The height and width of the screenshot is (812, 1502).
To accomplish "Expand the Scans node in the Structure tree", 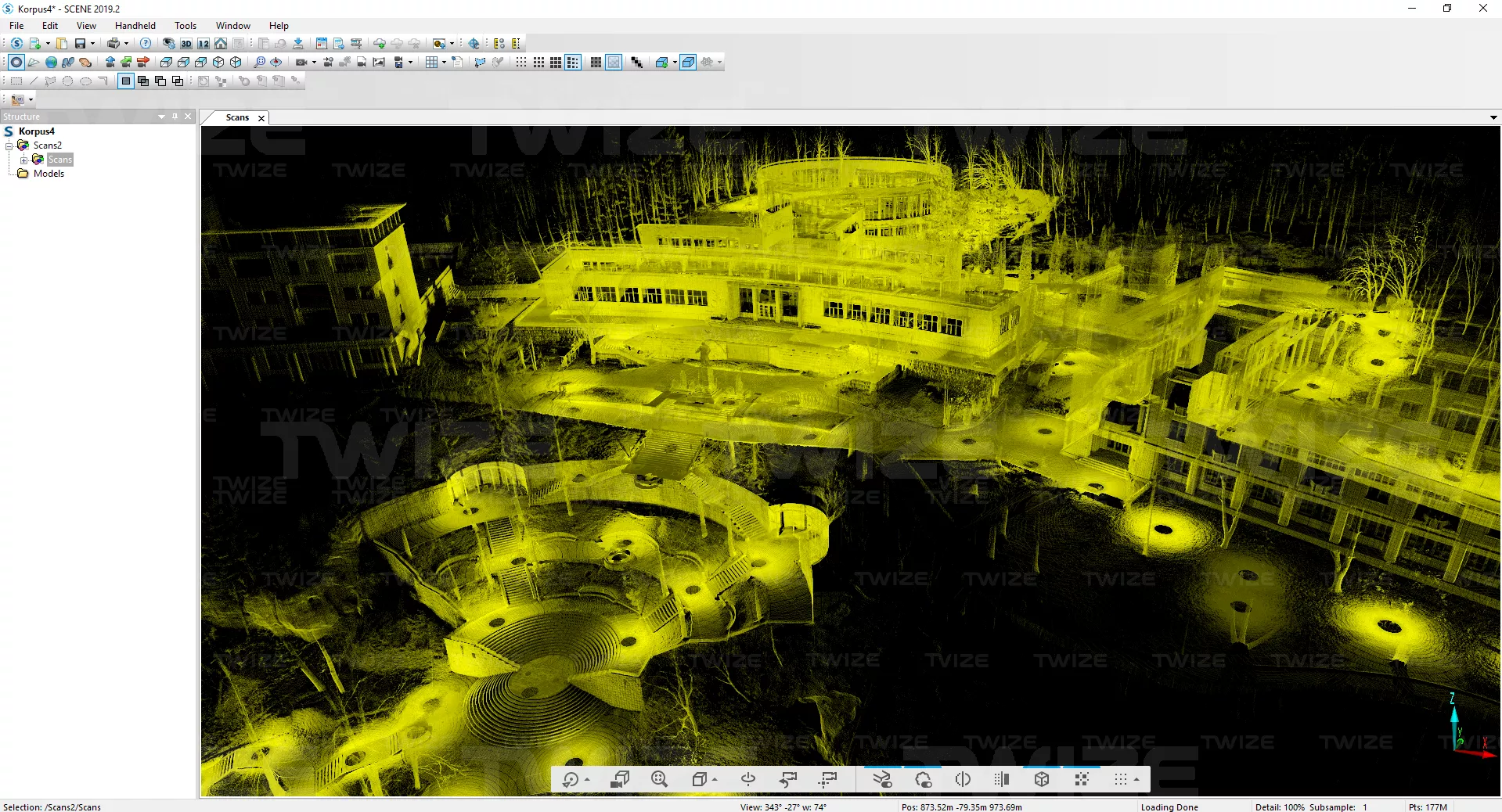I will point(24,160).
